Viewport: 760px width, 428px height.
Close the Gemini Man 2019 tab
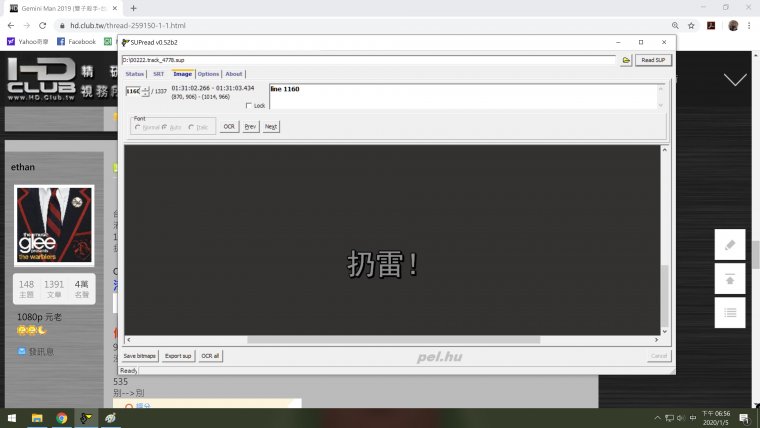point(115,8)
